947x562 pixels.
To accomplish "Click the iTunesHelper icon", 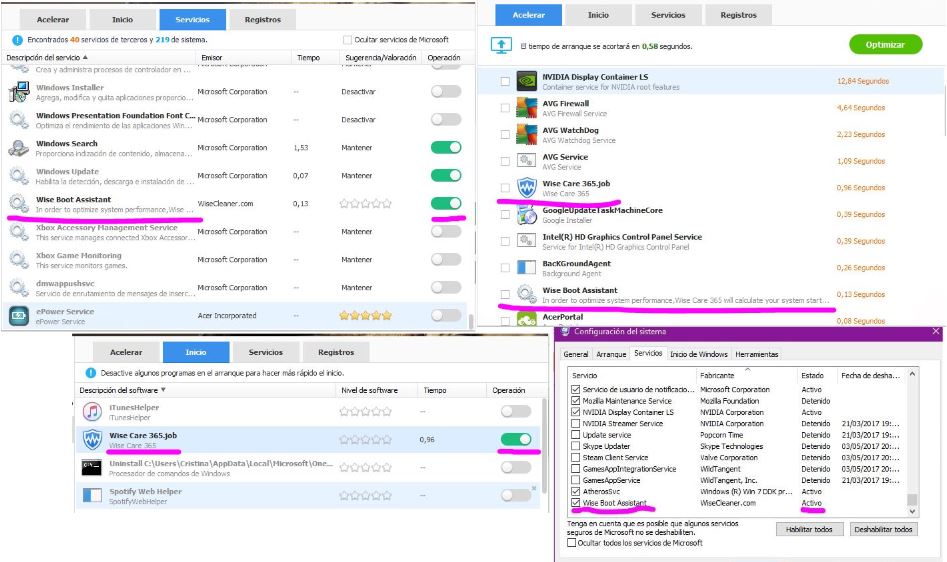I will tap(92, 412).
